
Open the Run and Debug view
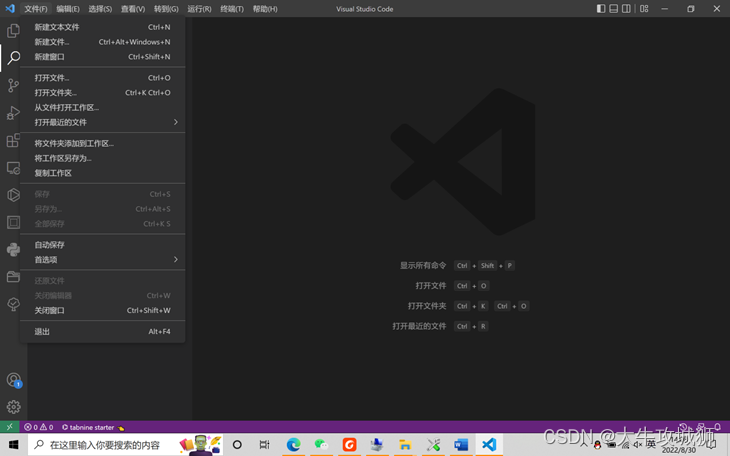[13, 113]
